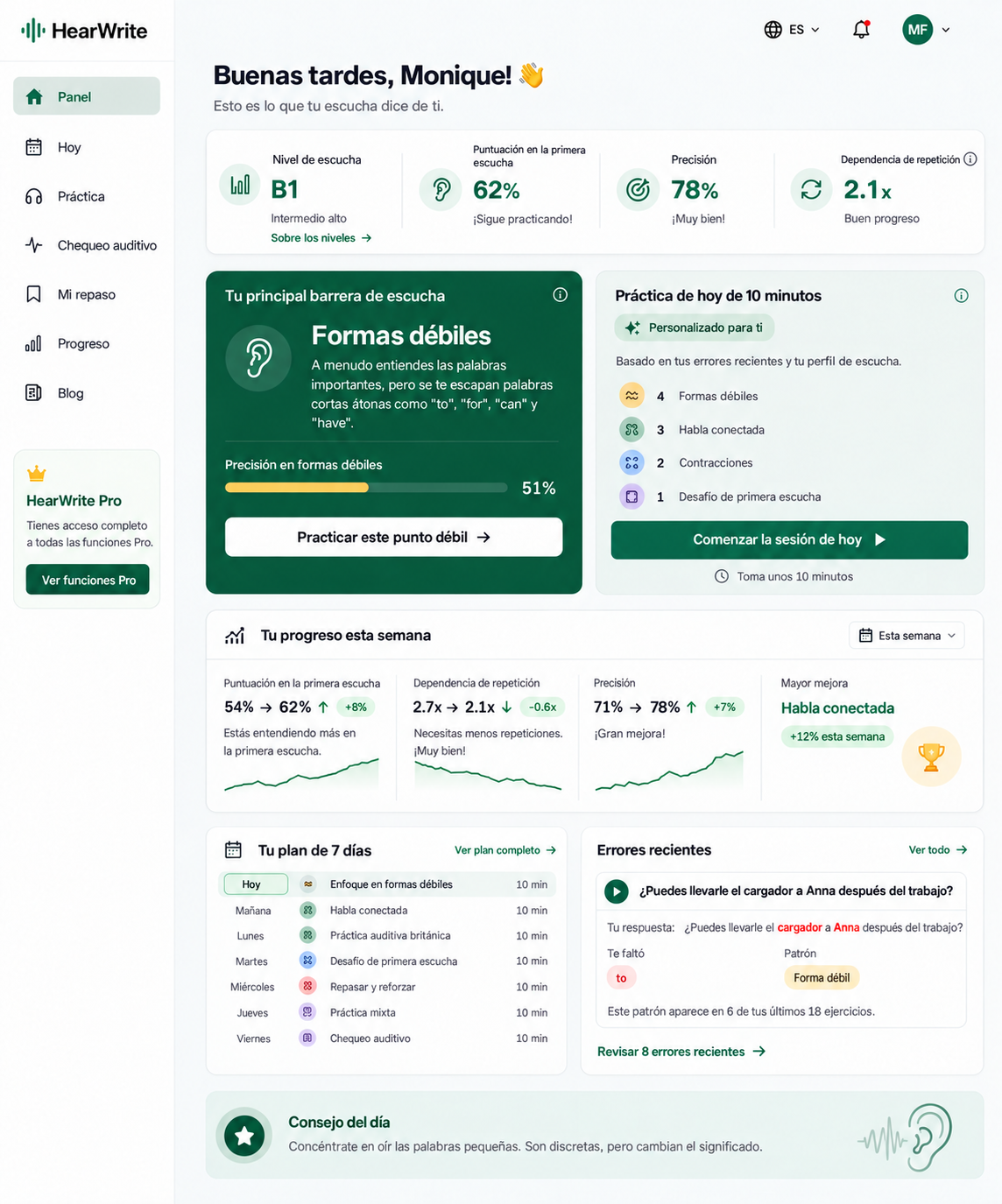The height and width of the screenshot is (1204, 1002).
Task: Click Jueves Práctica mixta row
Action: [387, 1012]
